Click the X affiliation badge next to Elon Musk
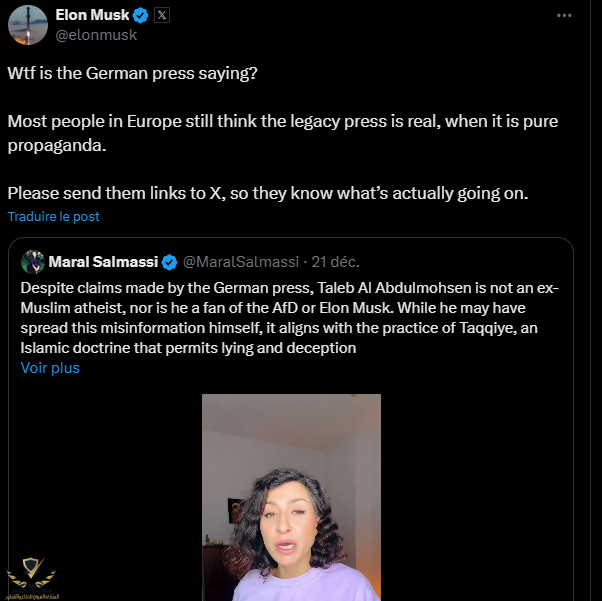 (x=162, y=15)
